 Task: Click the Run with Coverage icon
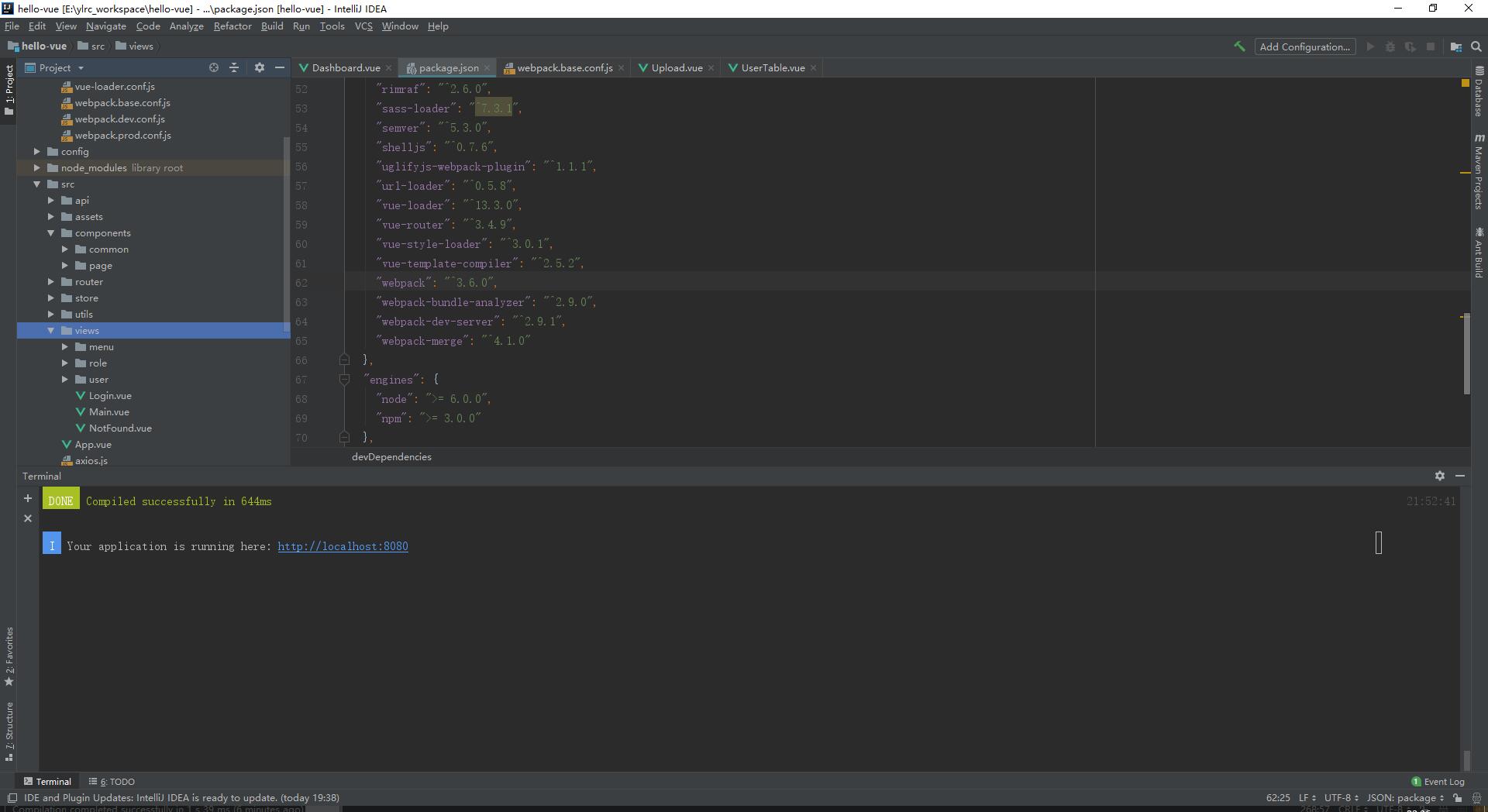pos(1410,46)
